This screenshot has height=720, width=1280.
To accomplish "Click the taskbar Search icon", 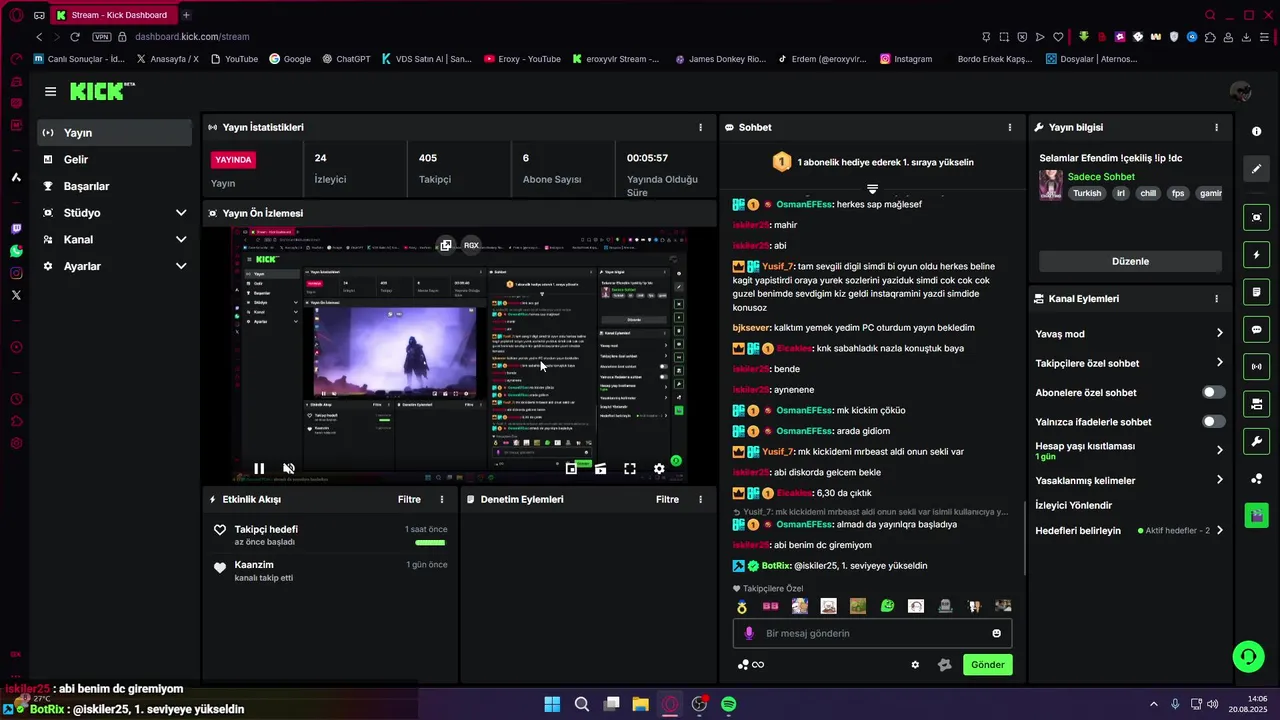I will pos(581,704).
